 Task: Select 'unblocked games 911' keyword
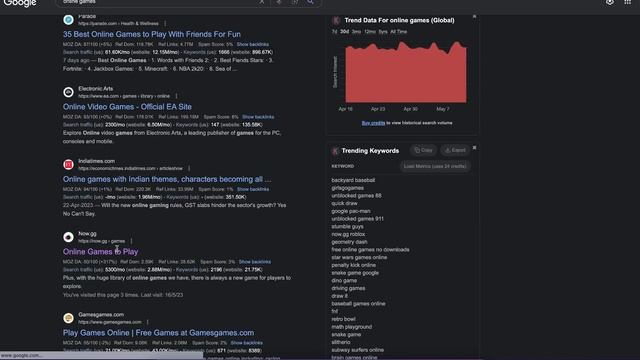(358, 219)
